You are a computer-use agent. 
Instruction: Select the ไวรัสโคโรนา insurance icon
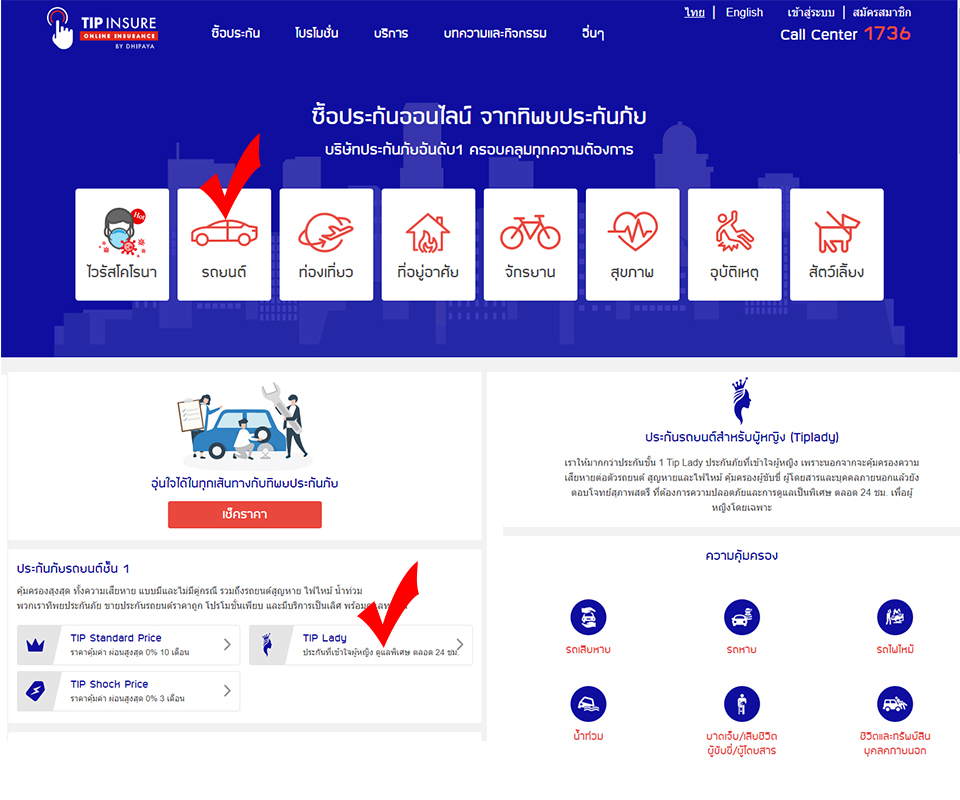coord(122,244)
